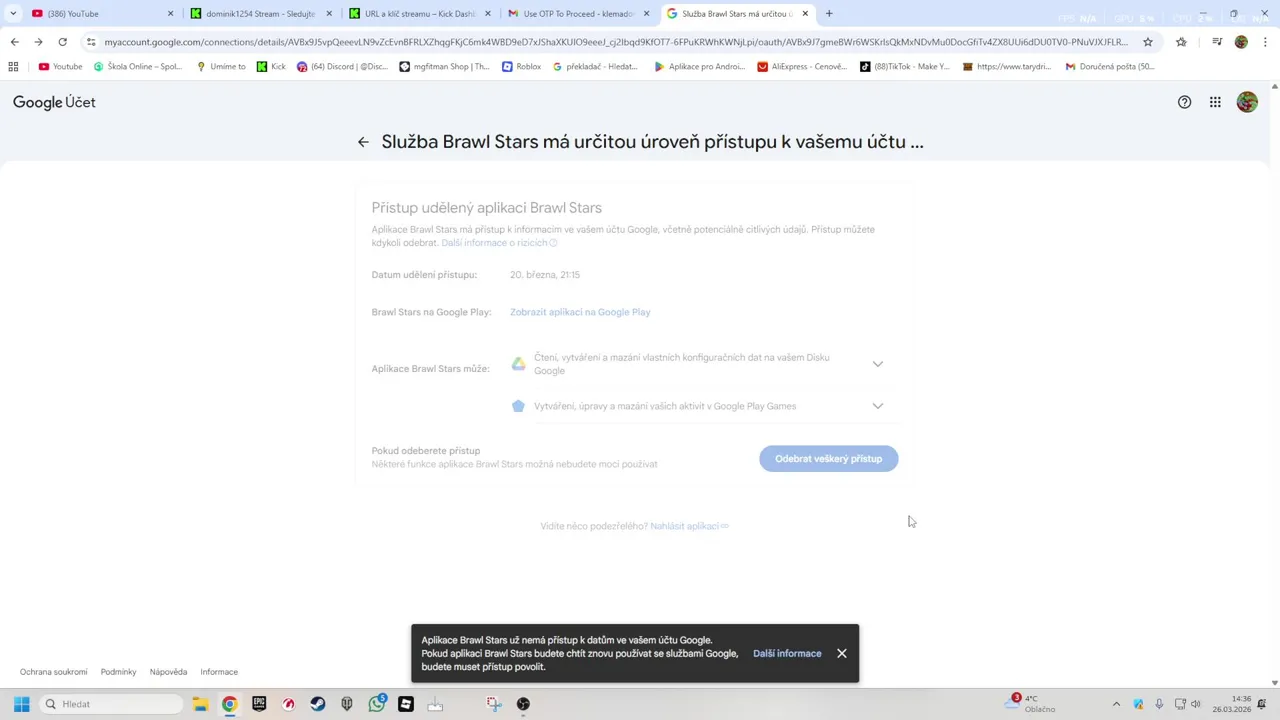Screen dimensions: 1280x720
Task: Click the Play Games permission icon
Action: point(518,406)
